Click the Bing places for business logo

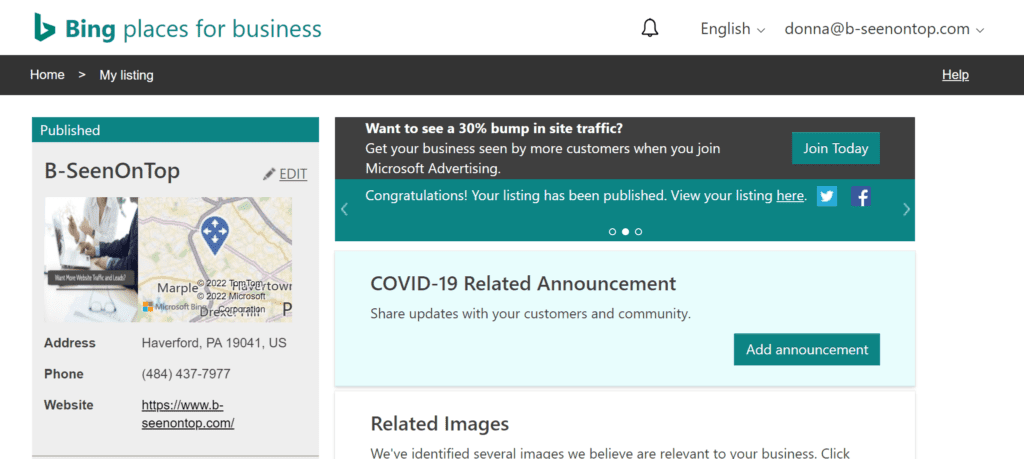coord(178,28)
